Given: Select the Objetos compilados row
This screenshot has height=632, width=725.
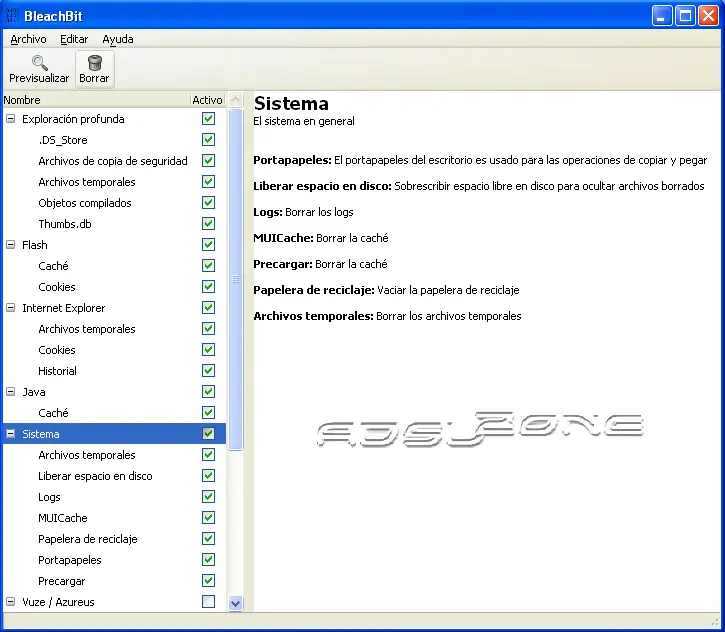Looking at the screenshot, I should (x=115, y=202).
